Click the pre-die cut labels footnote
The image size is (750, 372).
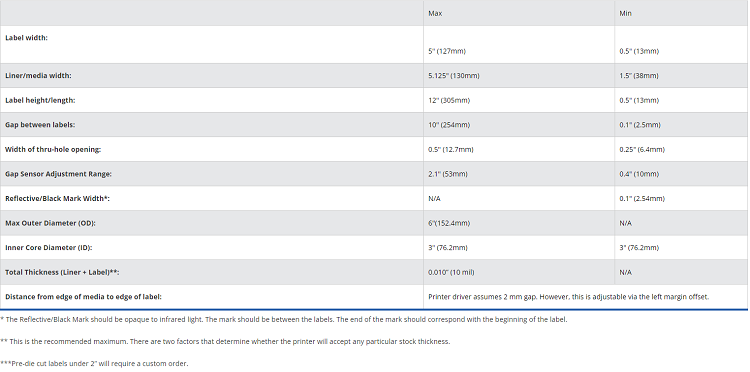[x=94, y=364]
